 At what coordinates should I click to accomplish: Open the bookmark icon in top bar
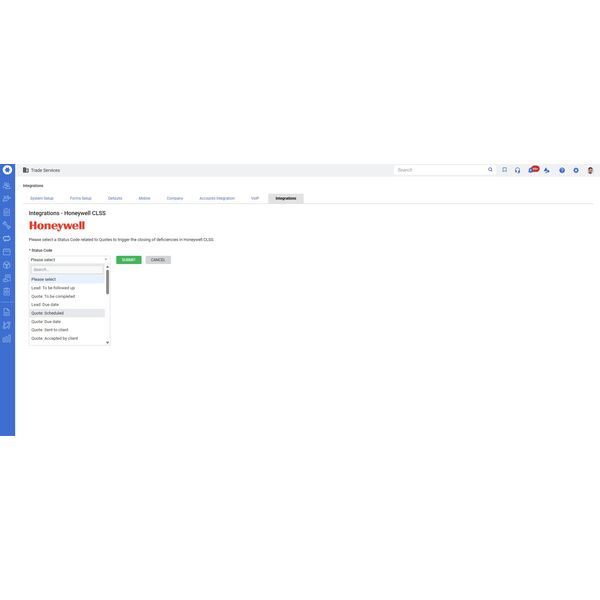(x=504, y=170)
